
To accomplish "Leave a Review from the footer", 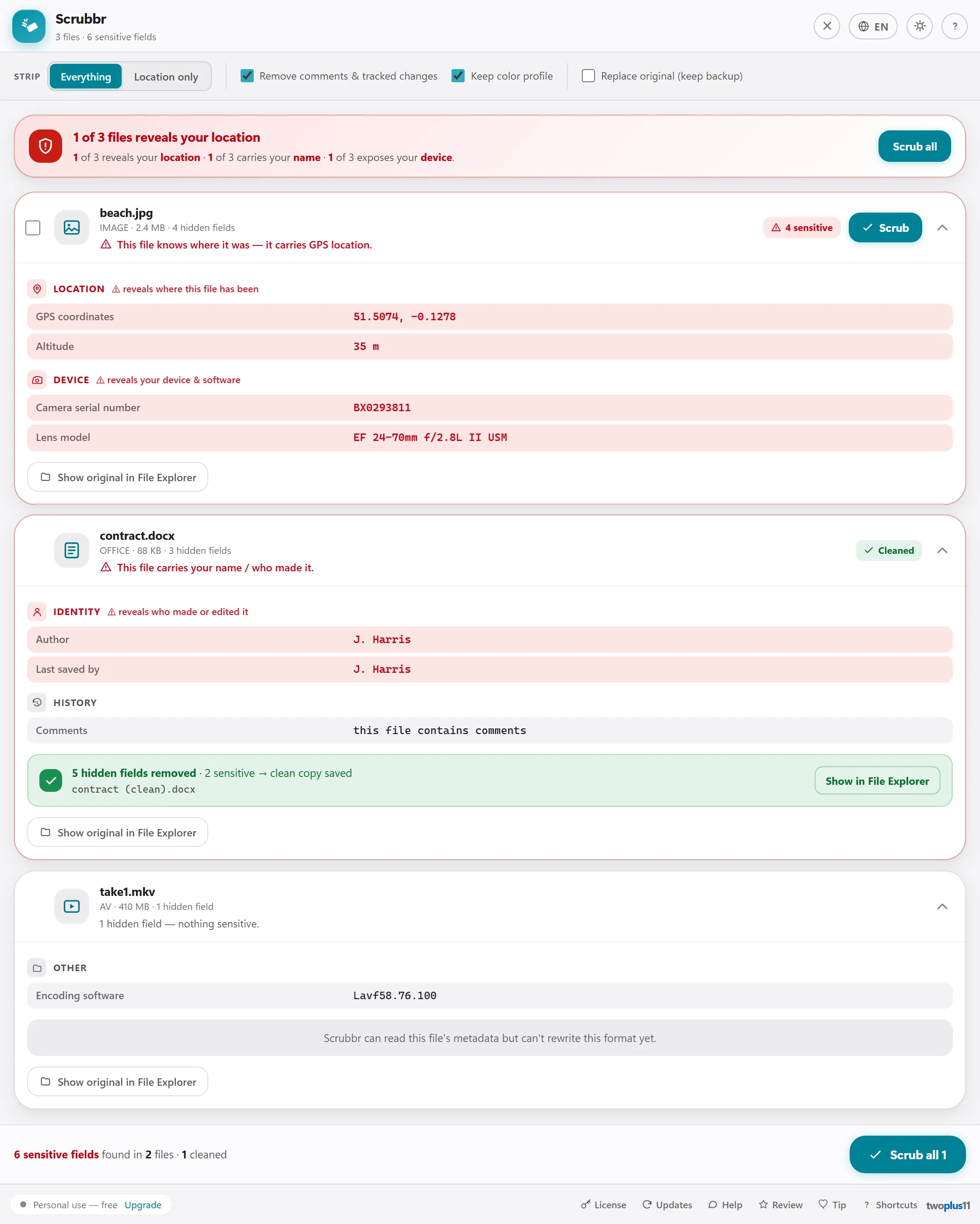I will (780, 1205).
